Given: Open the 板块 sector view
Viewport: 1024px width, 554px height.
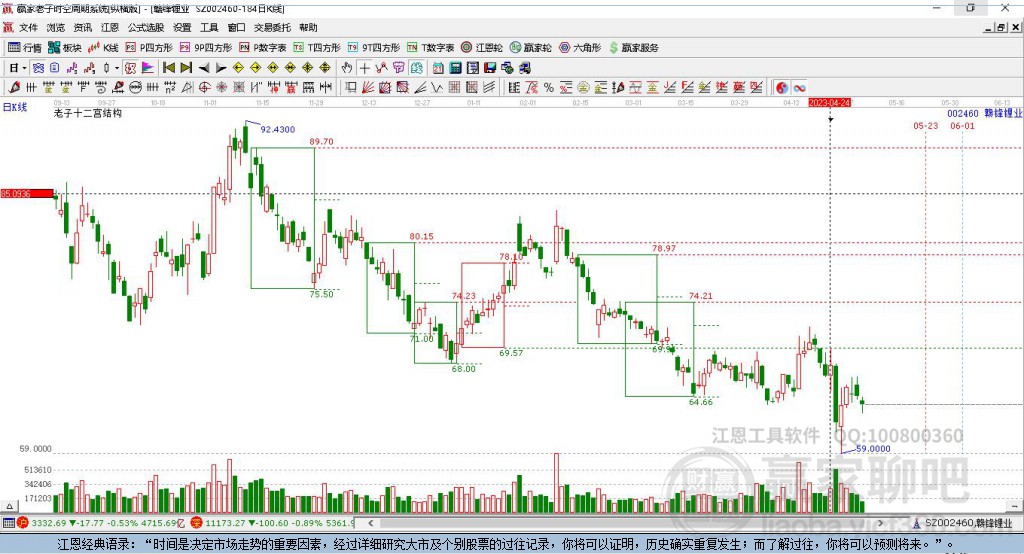Looking at the screenshot, I should 65,48.
